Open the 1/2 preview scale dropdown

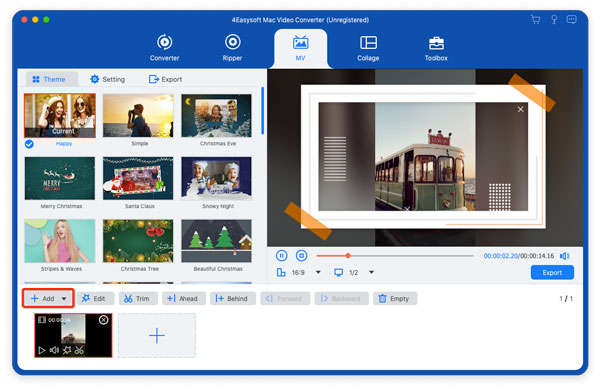coord(371,272)
